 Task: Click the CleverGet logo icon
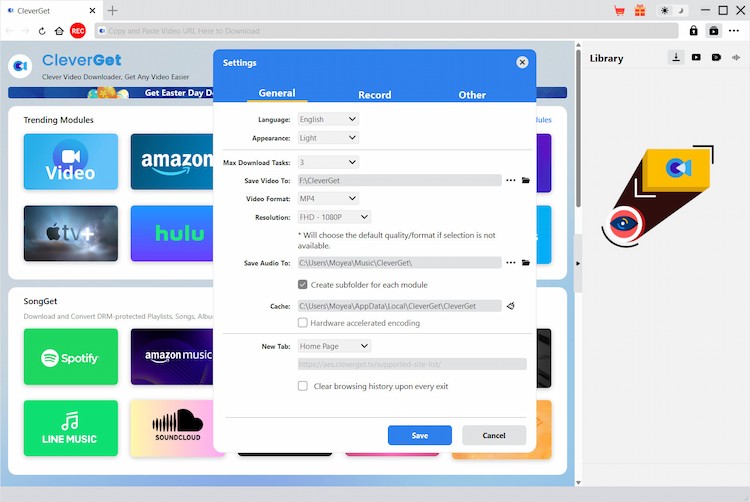[20, 66]
